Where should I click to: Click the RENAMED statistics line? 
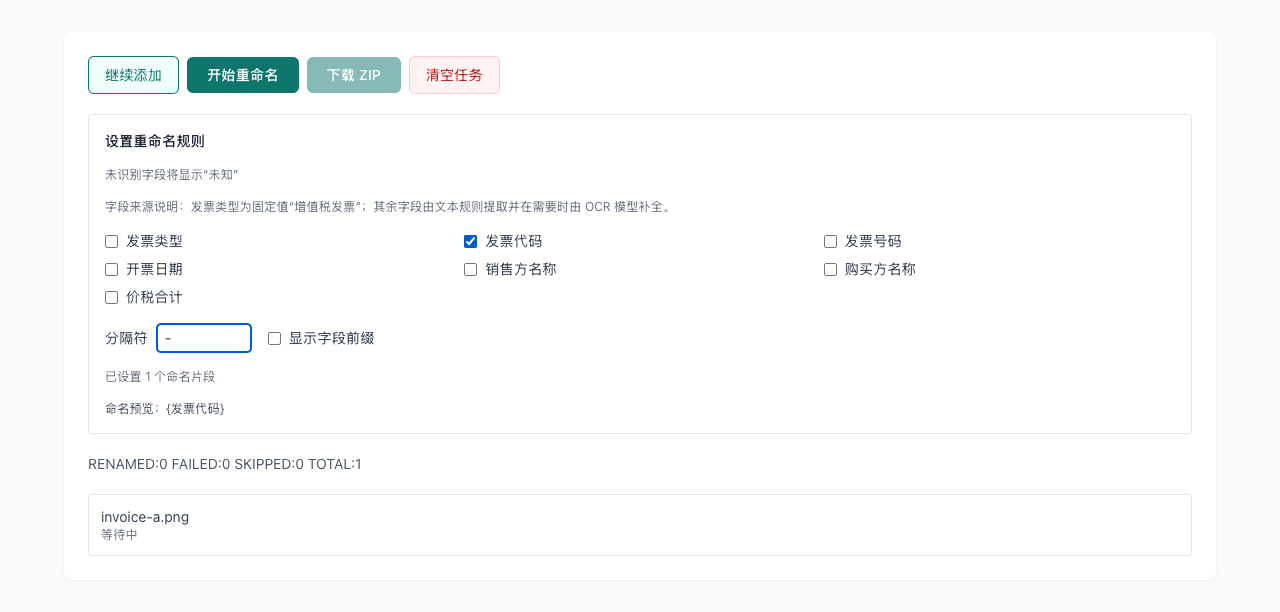pyautogui.click(x=224, y=464)
